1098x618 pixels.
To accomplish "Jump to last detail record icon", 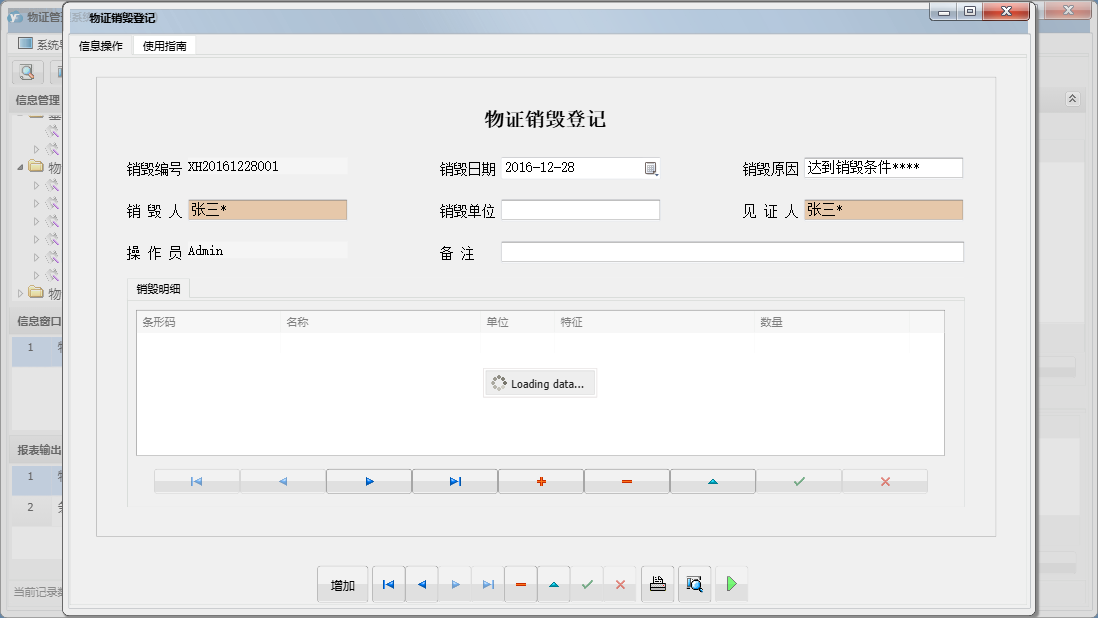I will pyautogui.click(x=454, y=481).
